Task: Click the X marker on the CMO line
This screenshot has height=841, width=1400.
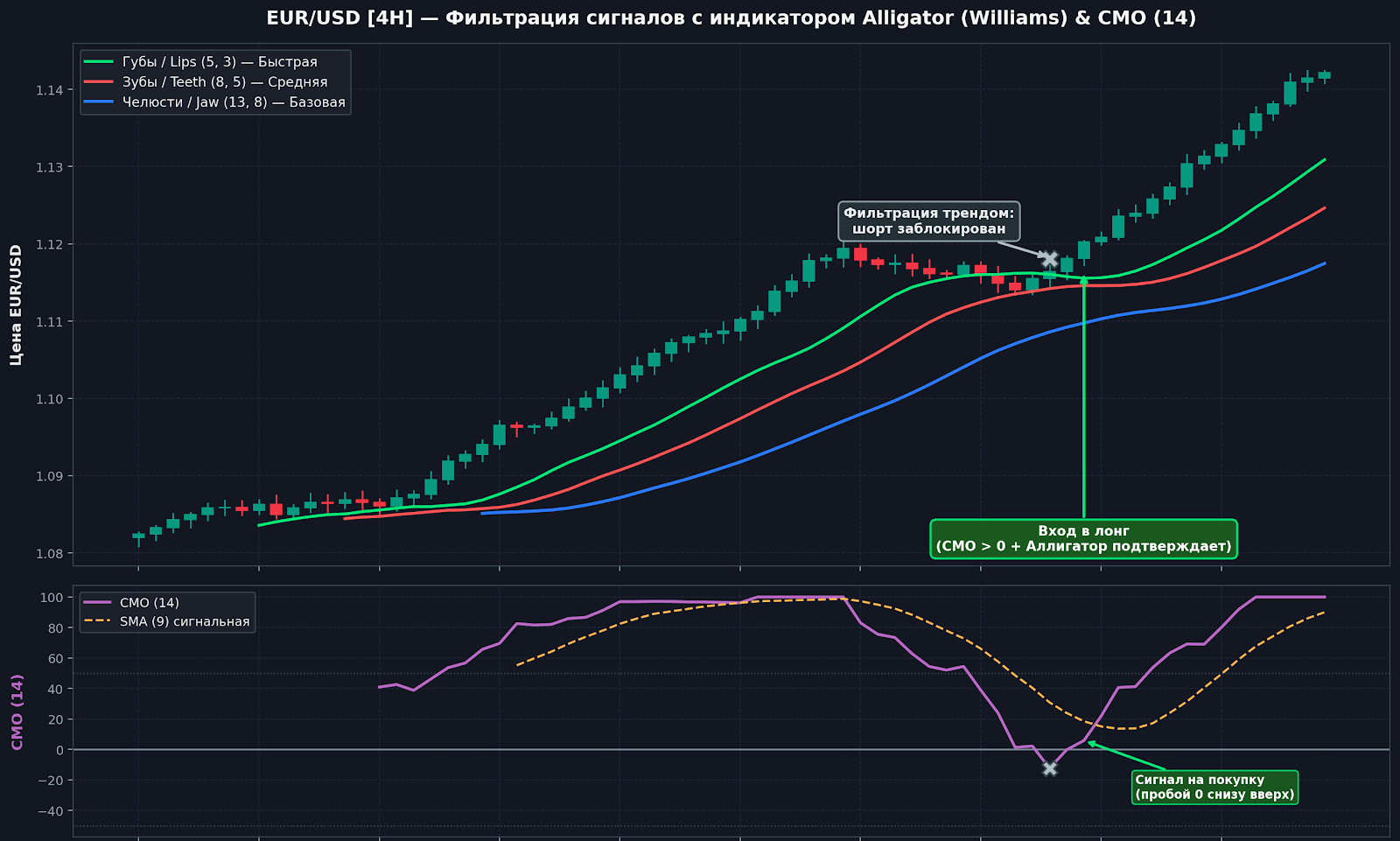Action: (x=1050, y=768)
